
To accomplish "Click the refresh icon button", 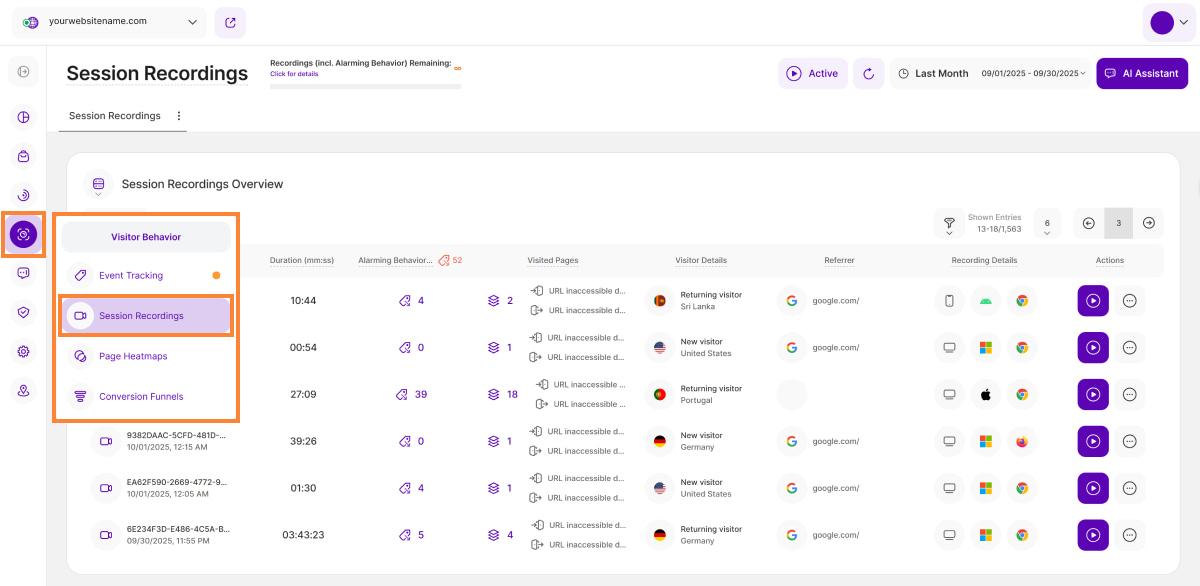I will [x=868, y=73].
